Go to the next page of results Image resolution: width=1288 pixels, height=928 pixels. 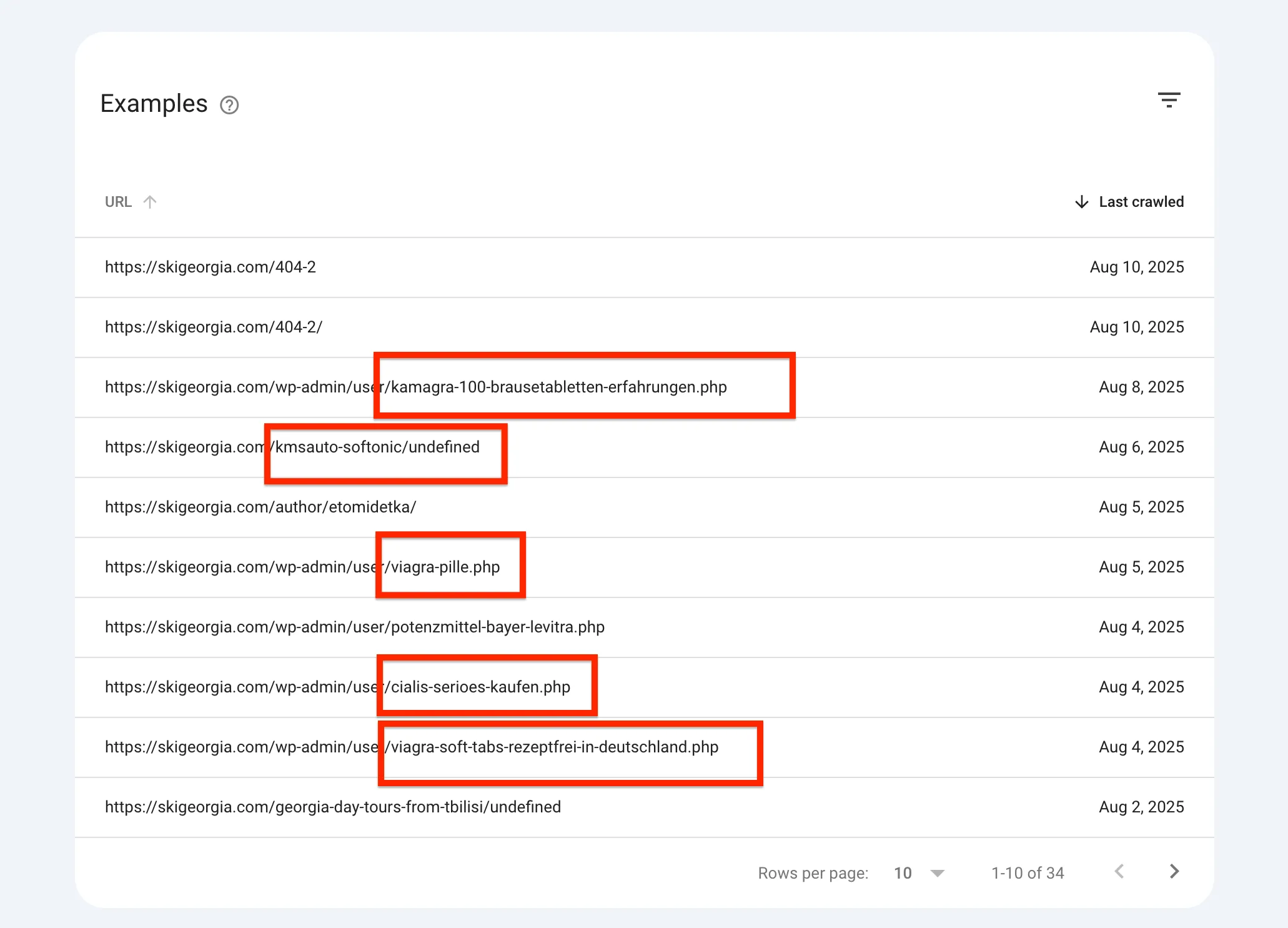click(x=1174, y=871)
